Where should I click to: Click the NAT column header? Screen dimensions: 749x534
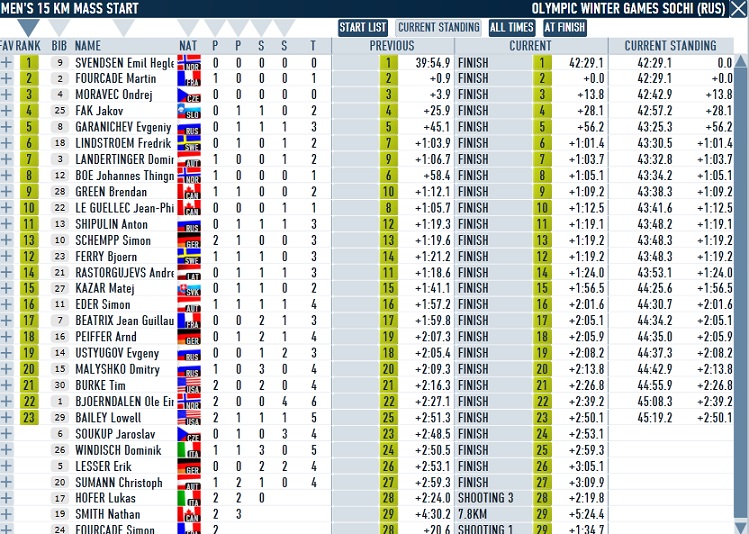[x=188, y=46]
